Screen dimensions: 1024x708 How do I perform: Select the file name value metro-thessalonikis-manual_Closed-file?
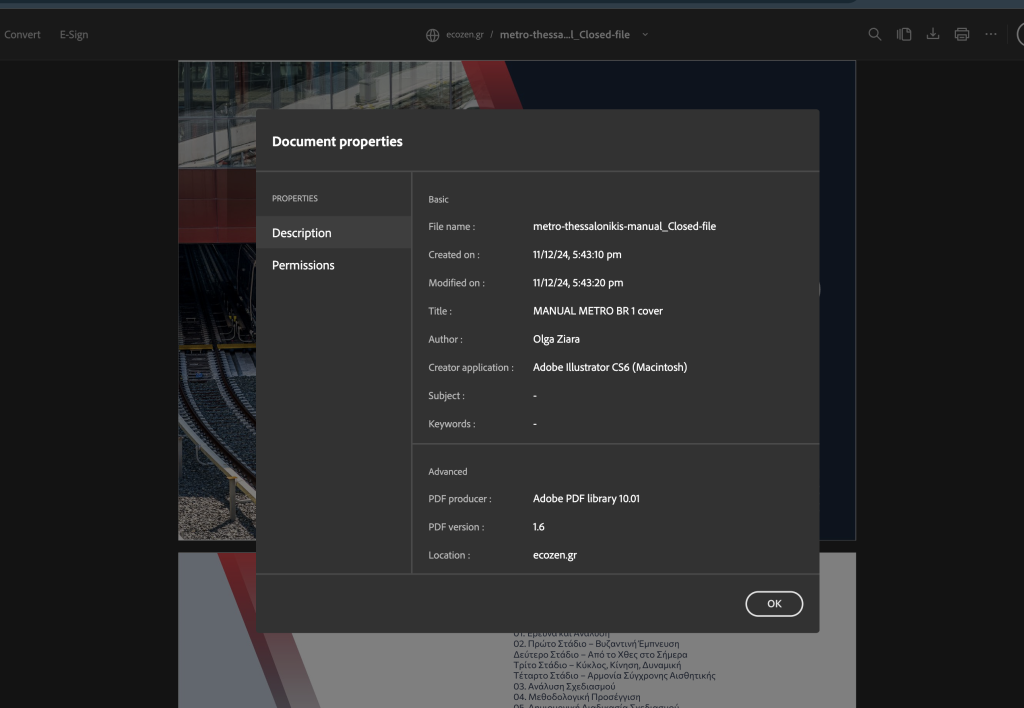point(624,226)
